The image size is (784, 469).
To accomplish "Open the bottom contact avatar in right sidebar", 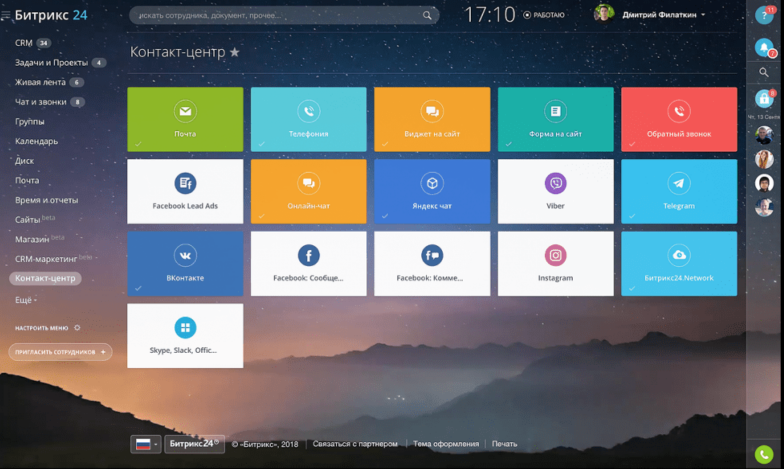I will [x=764, y=207].
